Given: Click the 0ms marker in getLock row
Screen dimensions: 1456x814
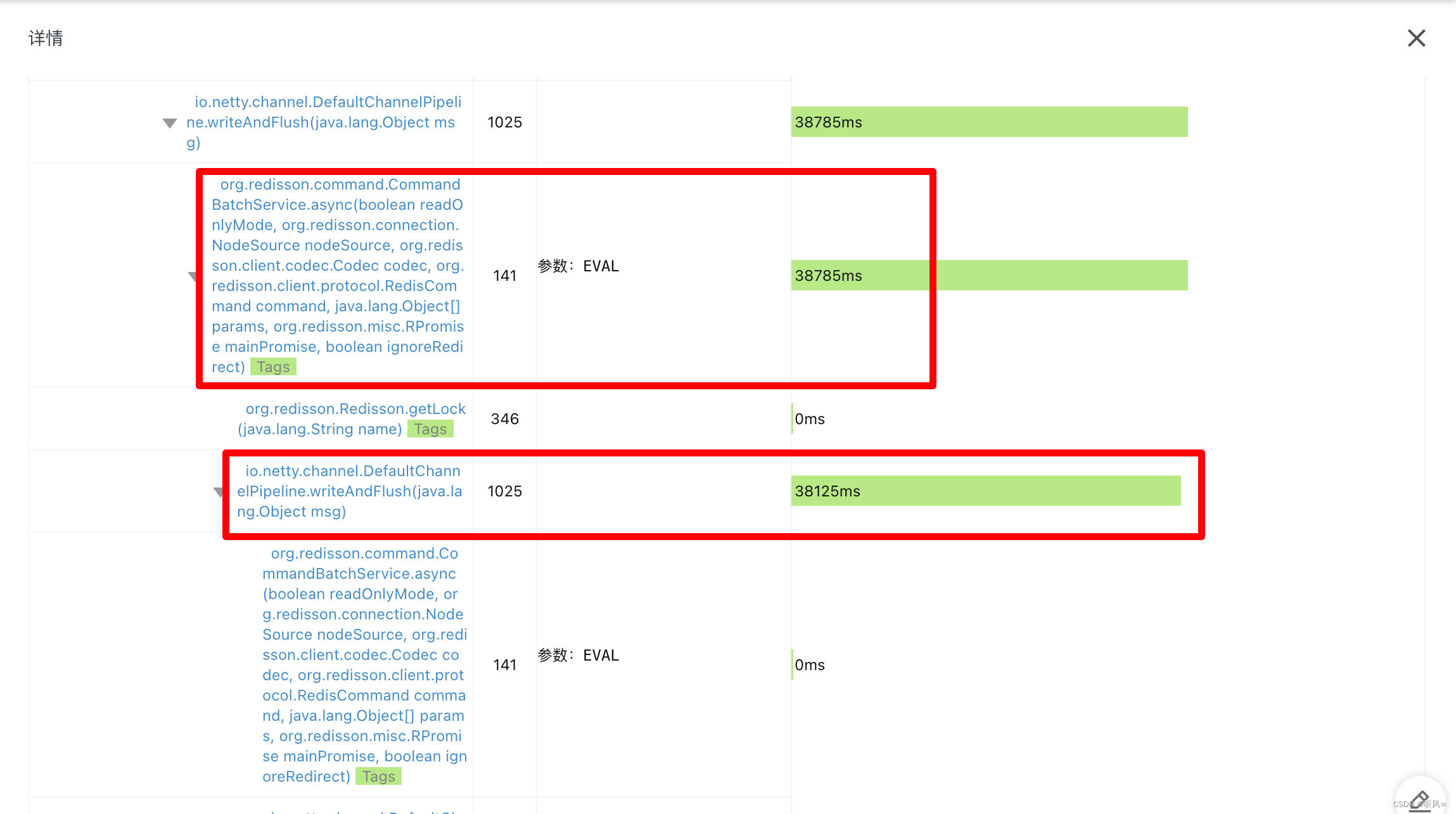Looking at the screenshot, I should [x=809, y=419].
